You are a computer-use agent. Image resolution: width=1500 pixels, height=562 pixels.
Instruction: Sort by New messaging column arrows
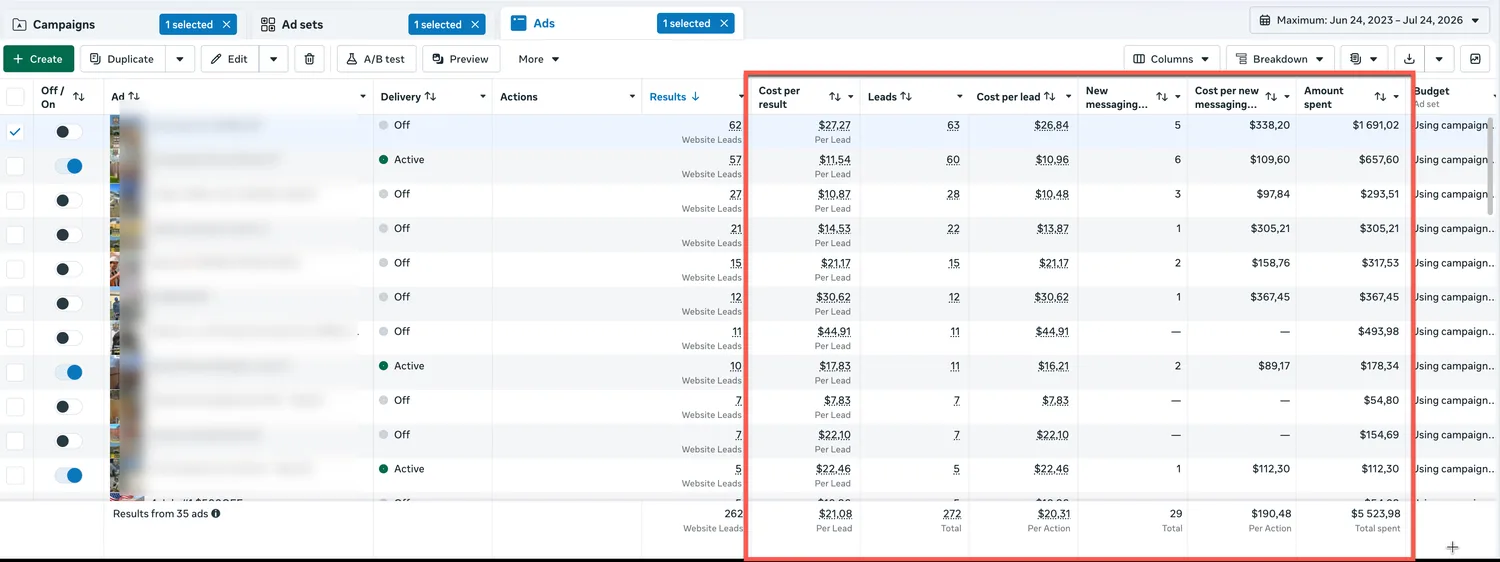[1162, 97]
